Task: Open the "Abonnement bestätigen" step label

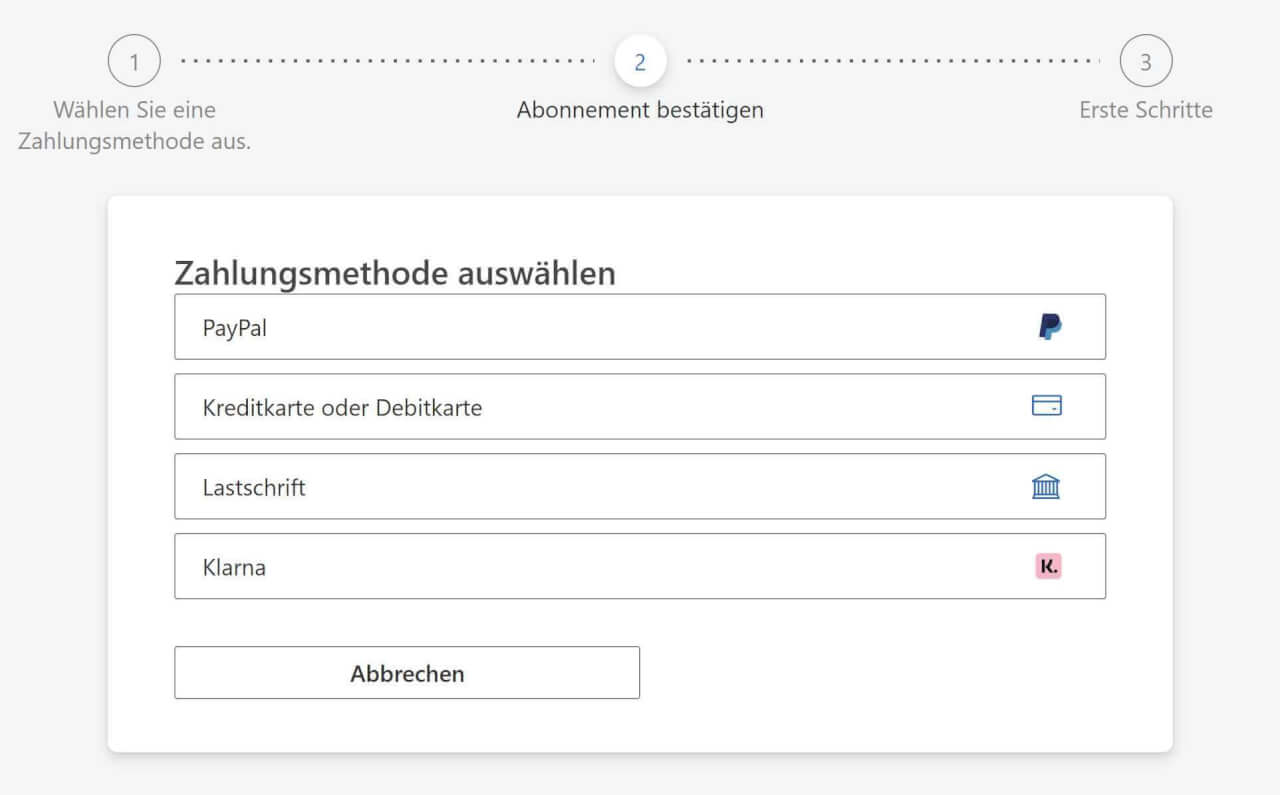Action: tap(640, 110)
